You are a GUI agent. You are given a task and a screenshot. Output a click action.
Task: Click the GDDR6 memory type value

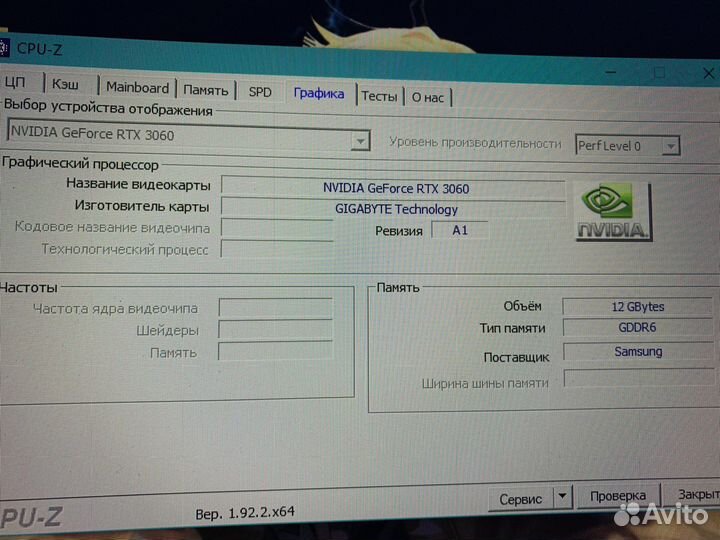point(638,327)
